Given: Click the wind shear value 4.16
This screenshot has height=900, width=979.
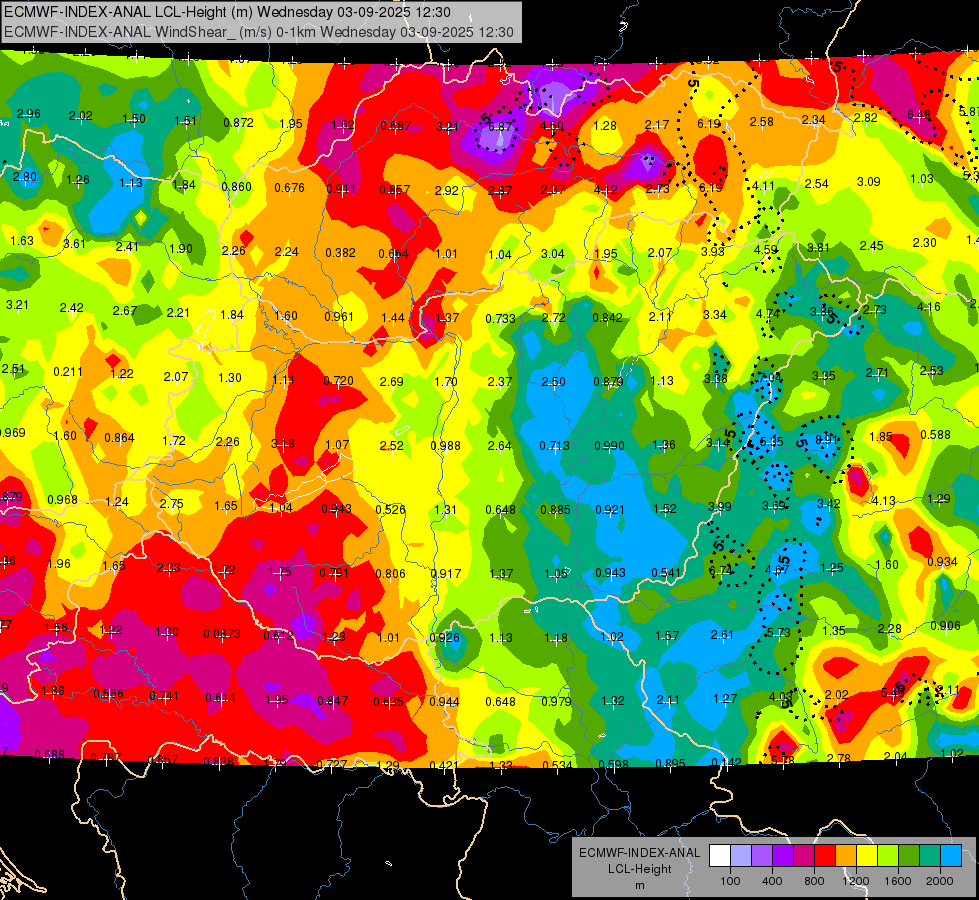Looking at the screenshot, I should pyautogui.click(x=929, y=307).
